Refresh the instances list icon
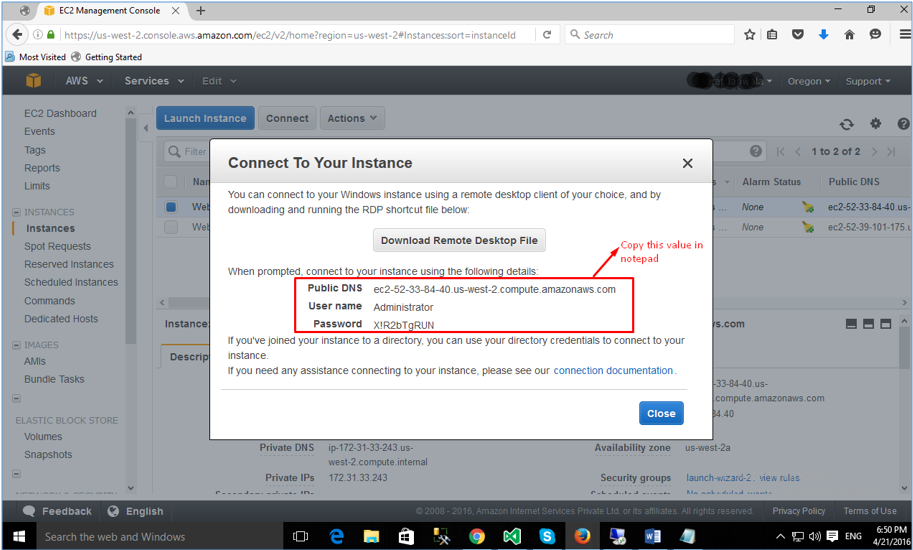 tap(847, 124)
